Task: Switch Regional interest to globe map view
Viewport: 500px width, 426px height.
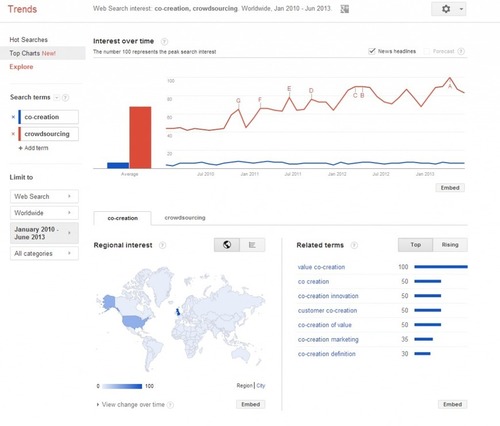Action: point(227,245)
